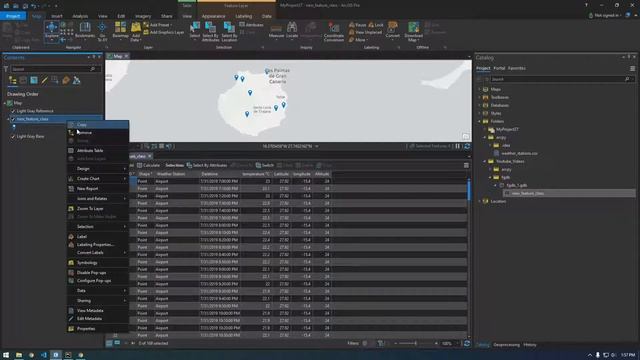The width and height of the screenshot is (640, 360).
Task: Click the Go To XY icon
Action: pyautogui.click(x=102, y=31)
